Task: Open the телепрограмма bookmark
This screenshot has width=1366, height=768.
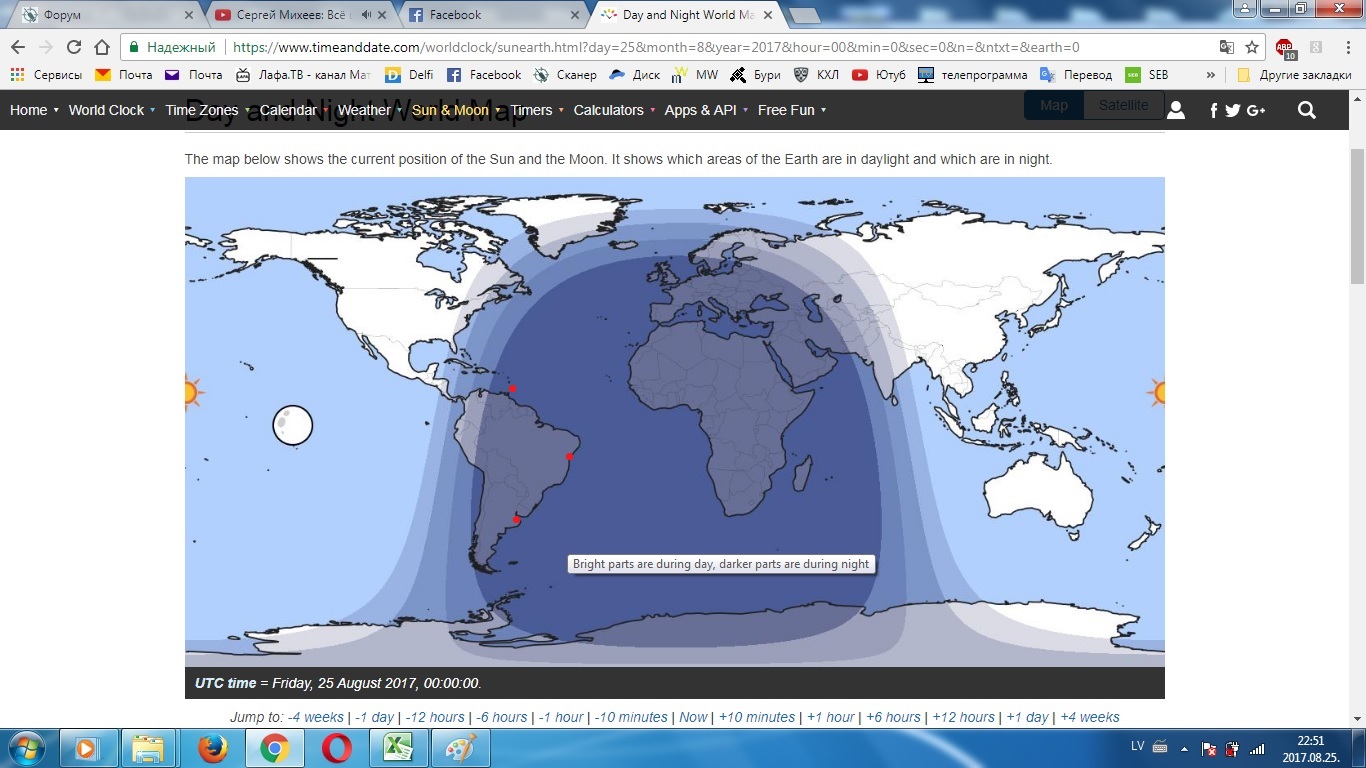Action: pos(973,75)
